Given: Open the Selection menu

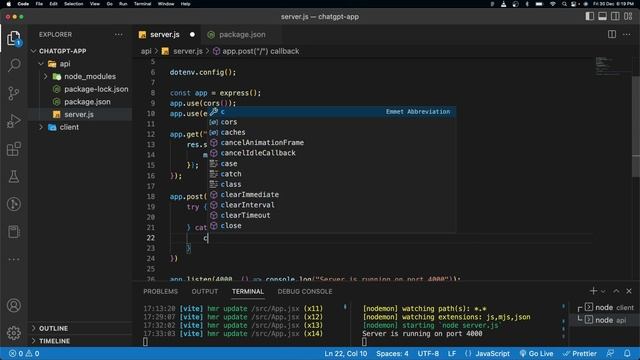Looking at the screenshot, I should click(73, 4).
